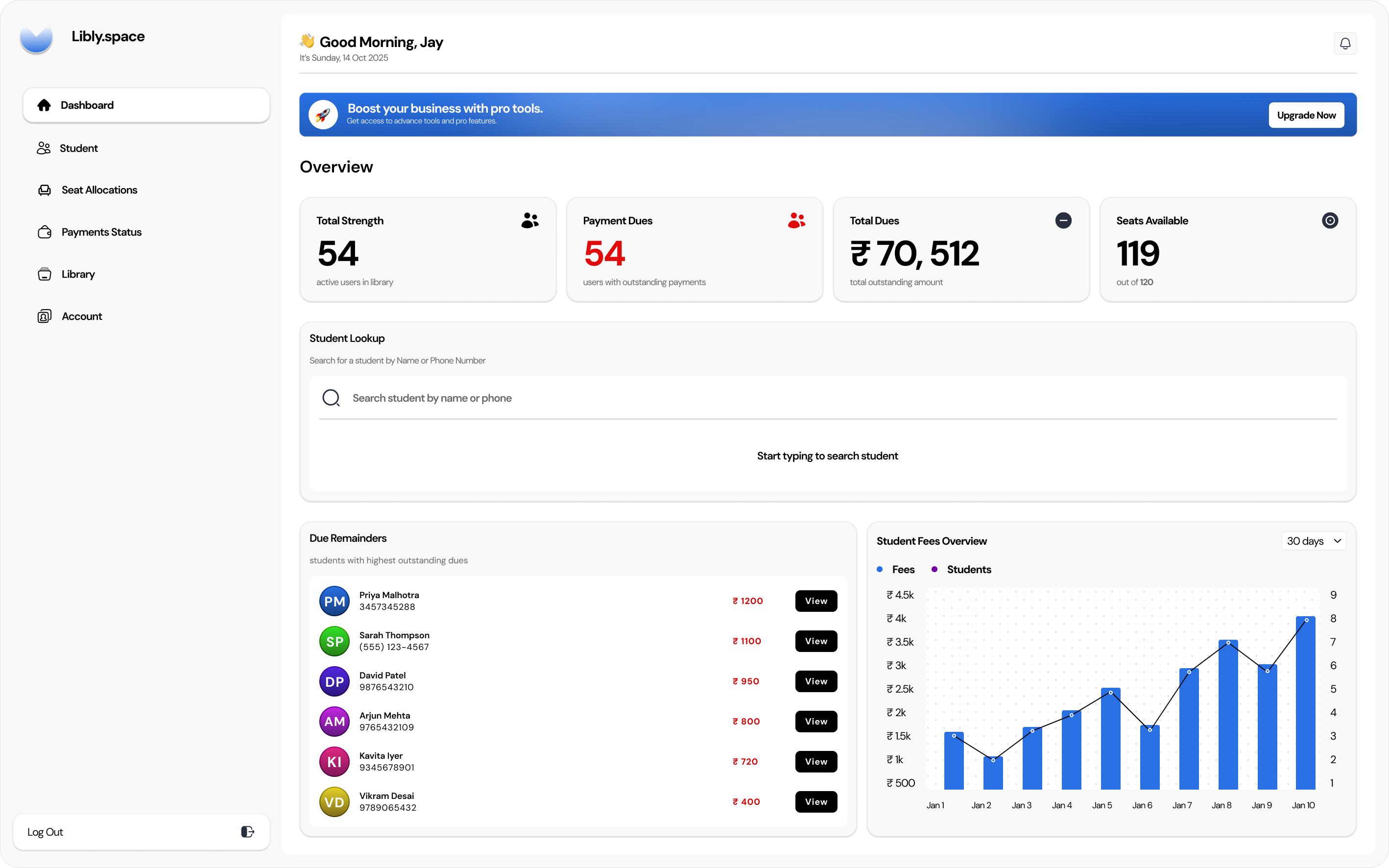The image size is (1389, 868).
Task: Click the Seats Available target icon
Action: [x=1329, y=220]
